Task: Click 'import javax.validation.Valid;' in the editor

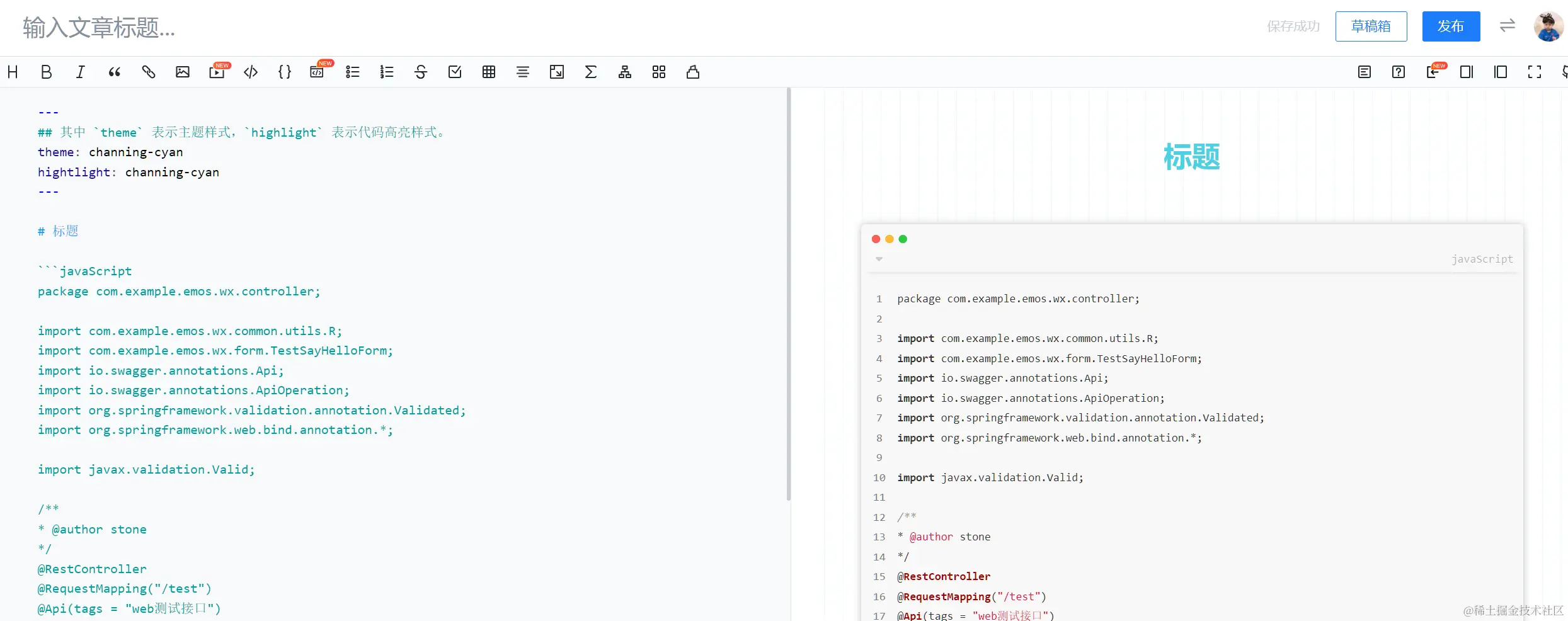Action: point(146,469)
